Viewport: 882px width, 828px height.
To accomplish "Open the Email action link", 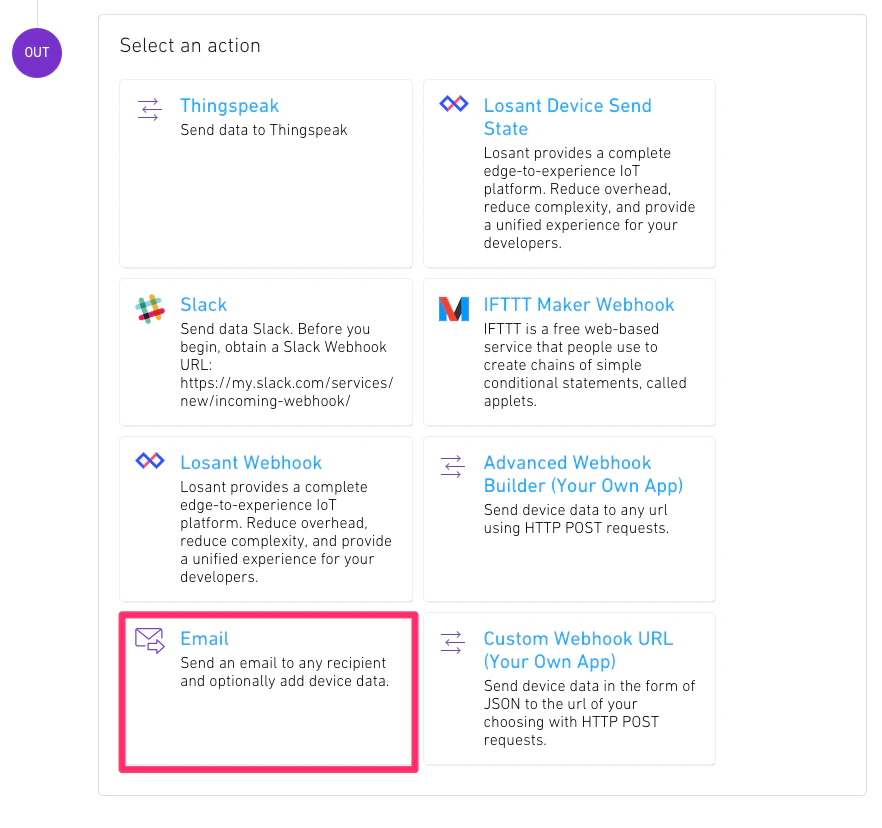I will click(x=204, y=638).
